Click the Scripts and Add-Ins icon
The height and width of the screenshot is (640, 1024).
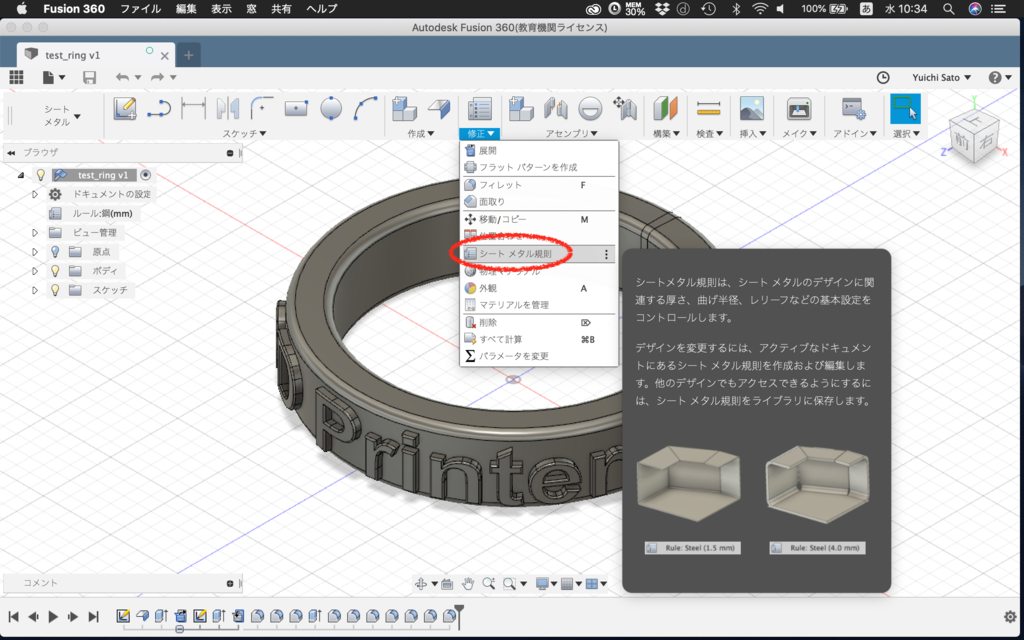click(854, 108)
